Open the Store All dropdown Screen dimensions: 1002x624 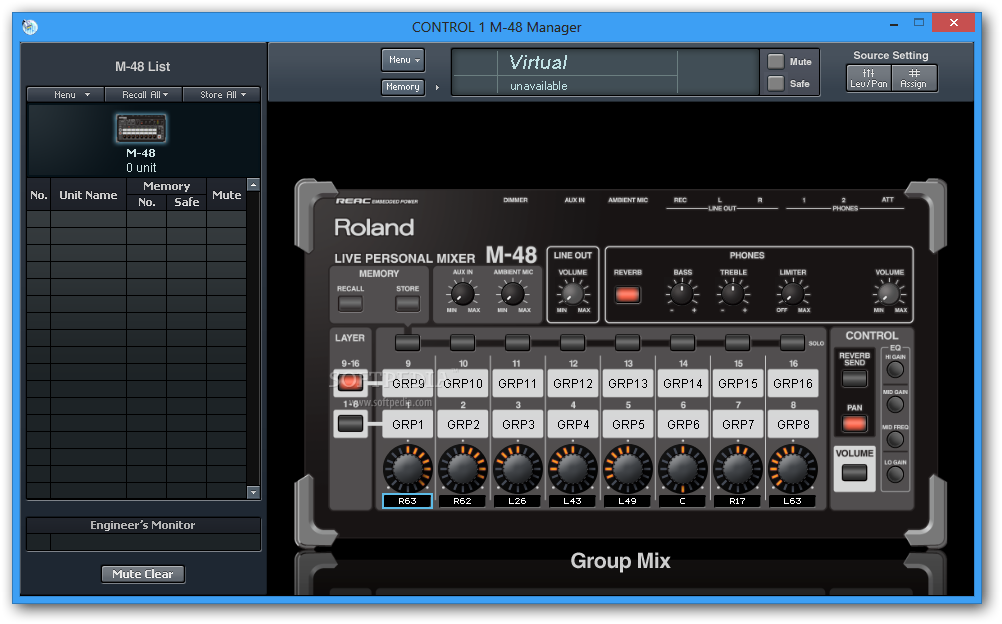tap(222, 95)
